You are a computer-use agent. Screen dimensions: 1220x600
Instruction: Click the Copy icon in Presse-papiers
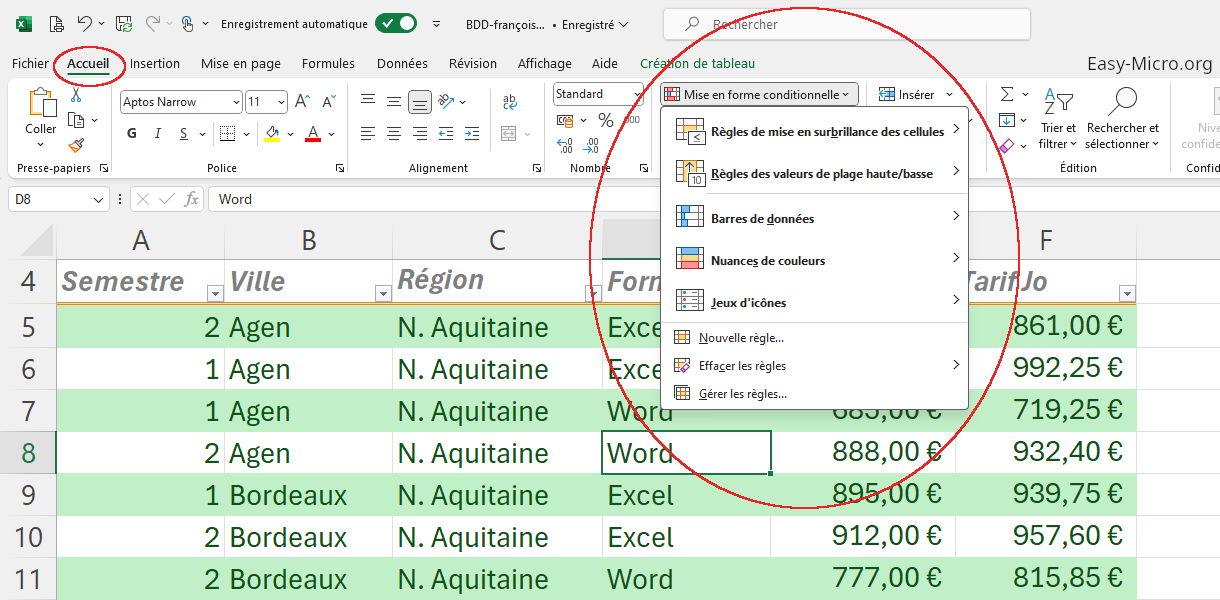(76, 120)
